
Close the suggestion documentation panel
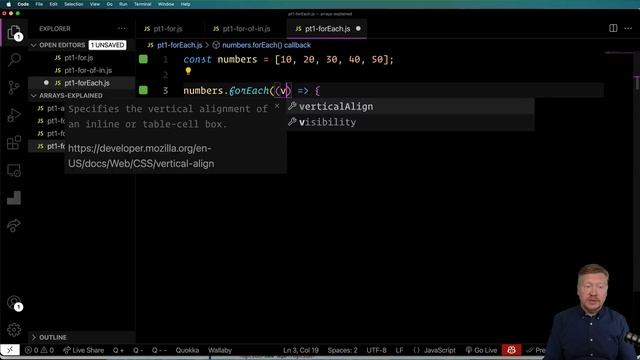[x=277, y=106]
